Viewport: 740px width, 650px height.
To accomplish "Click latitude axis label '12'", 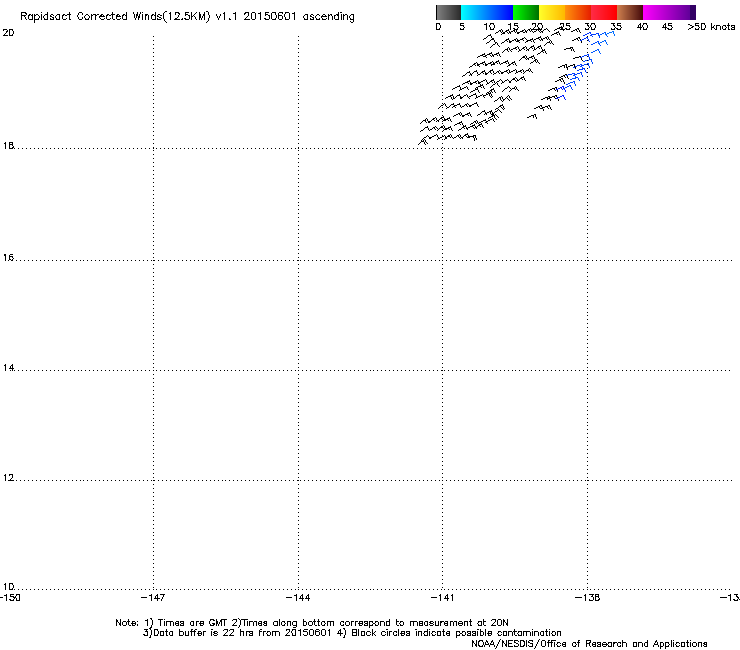I will [x=8, y=478].
